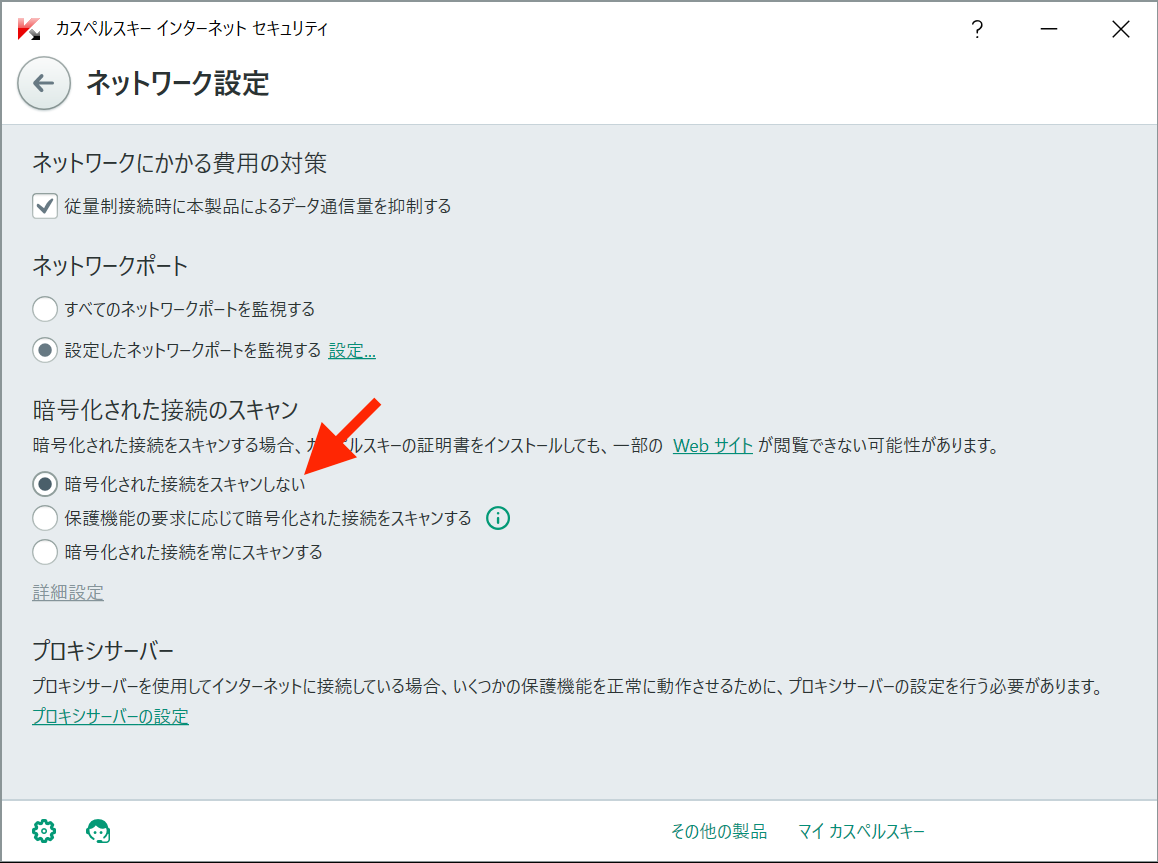Open the 詳細設定 link
1158x863 pixels.
click(x=68, y=592)
